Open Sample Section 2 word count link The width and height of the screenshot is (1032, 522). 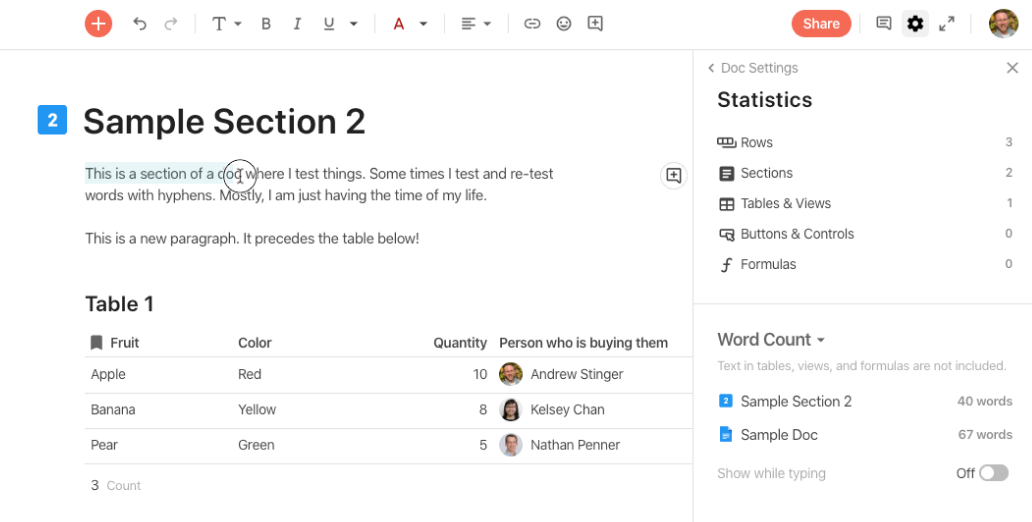click(796, 401)
